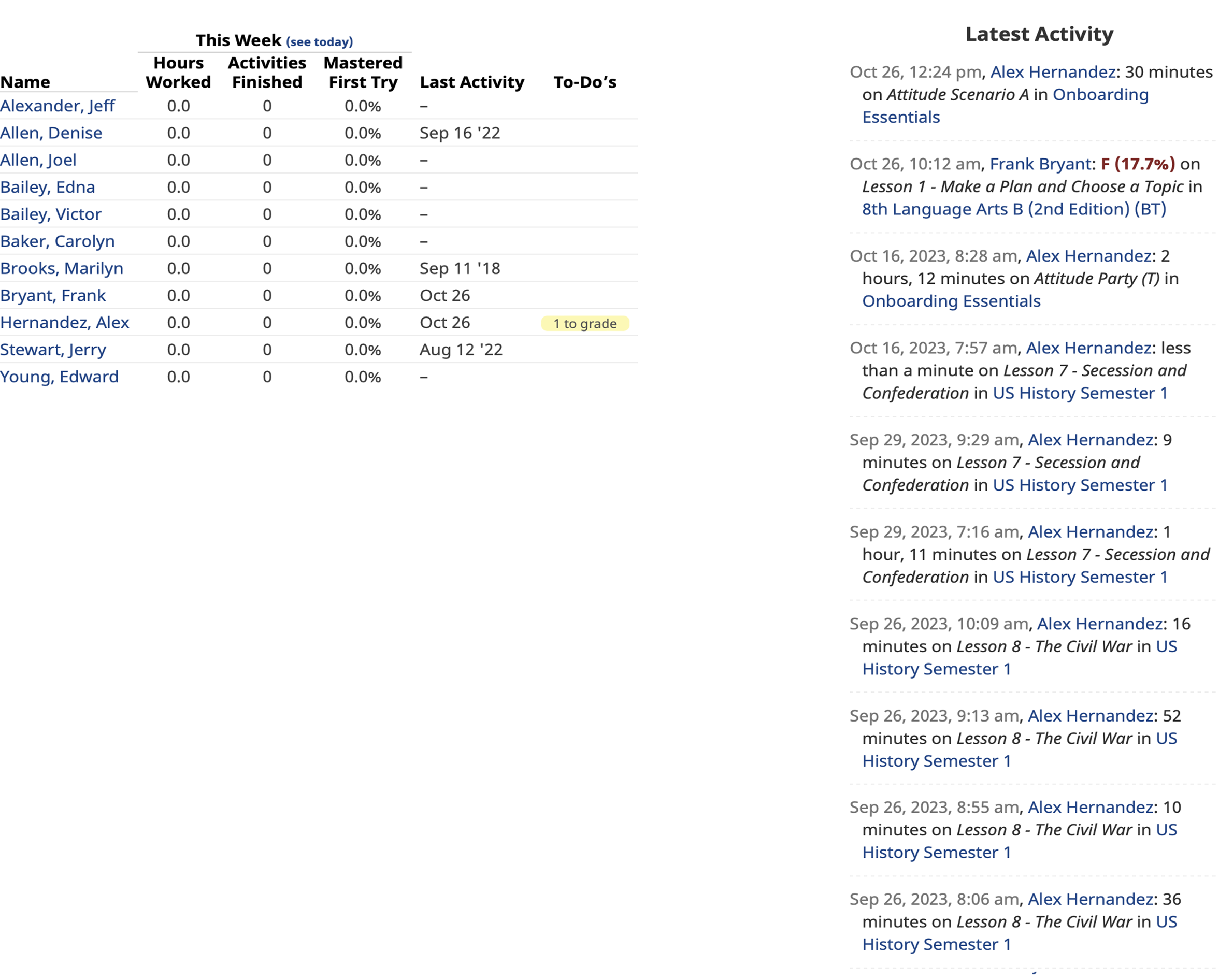Click Alex Hernandez in Sep 26 8:06 am entry

[1091, 900]
